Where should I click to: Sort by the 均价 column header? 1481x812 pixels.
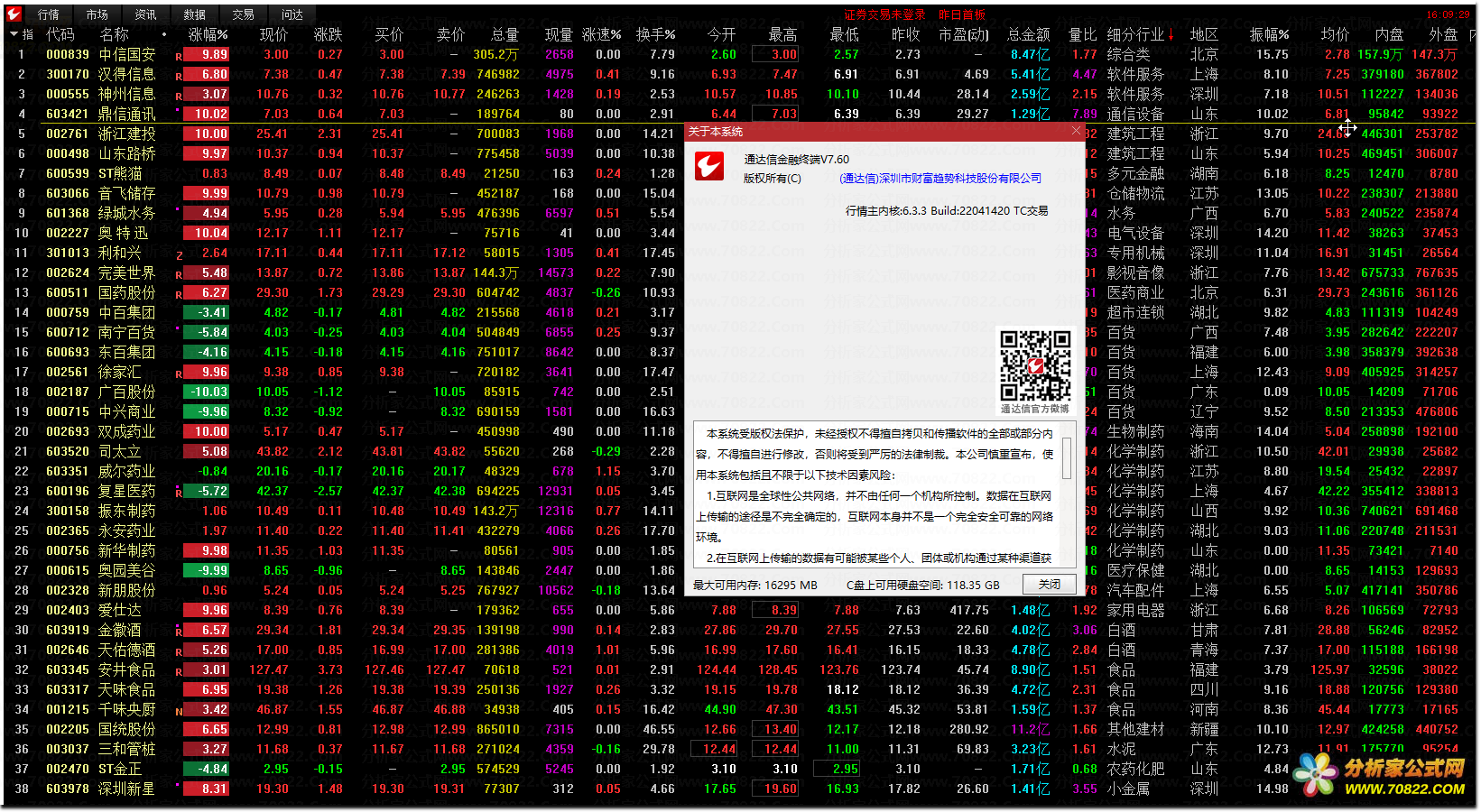point(1335,35)
